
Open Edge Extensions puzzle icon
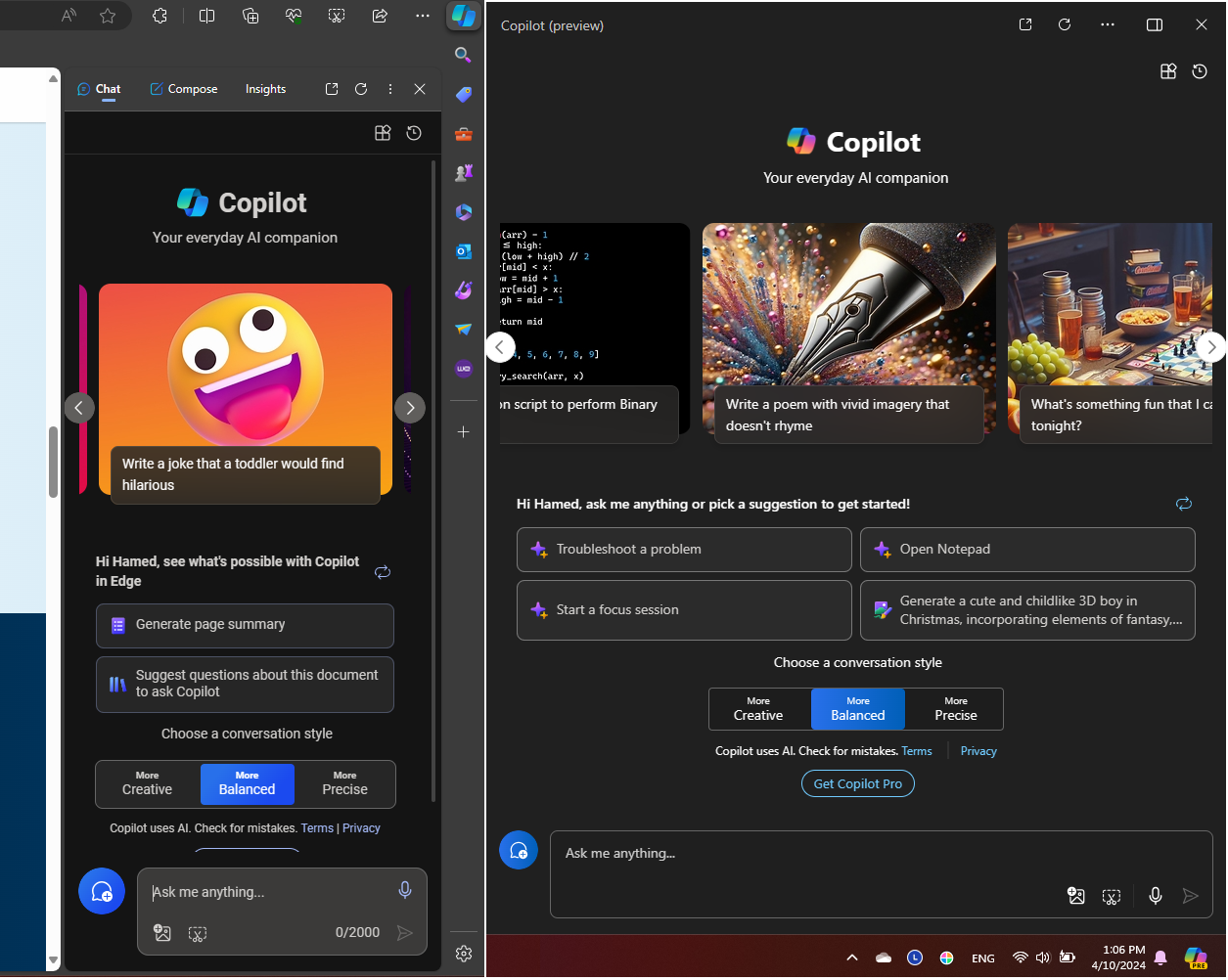(160, 16)
